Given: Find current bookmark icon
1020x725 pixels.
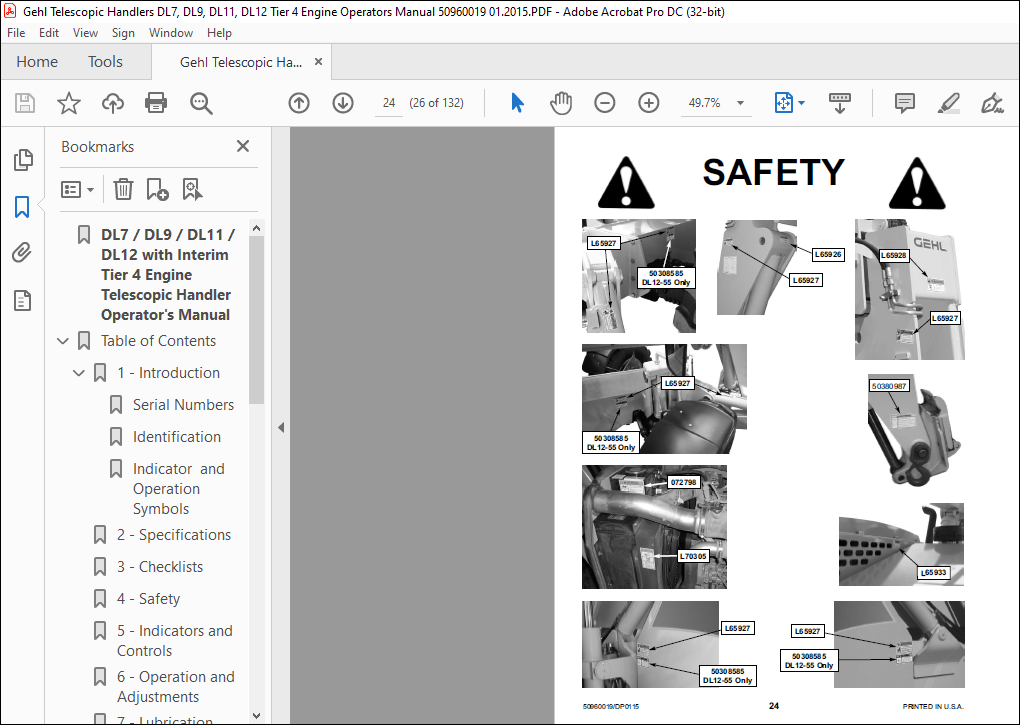Looking at the screenshot, I should coord(193,189).
